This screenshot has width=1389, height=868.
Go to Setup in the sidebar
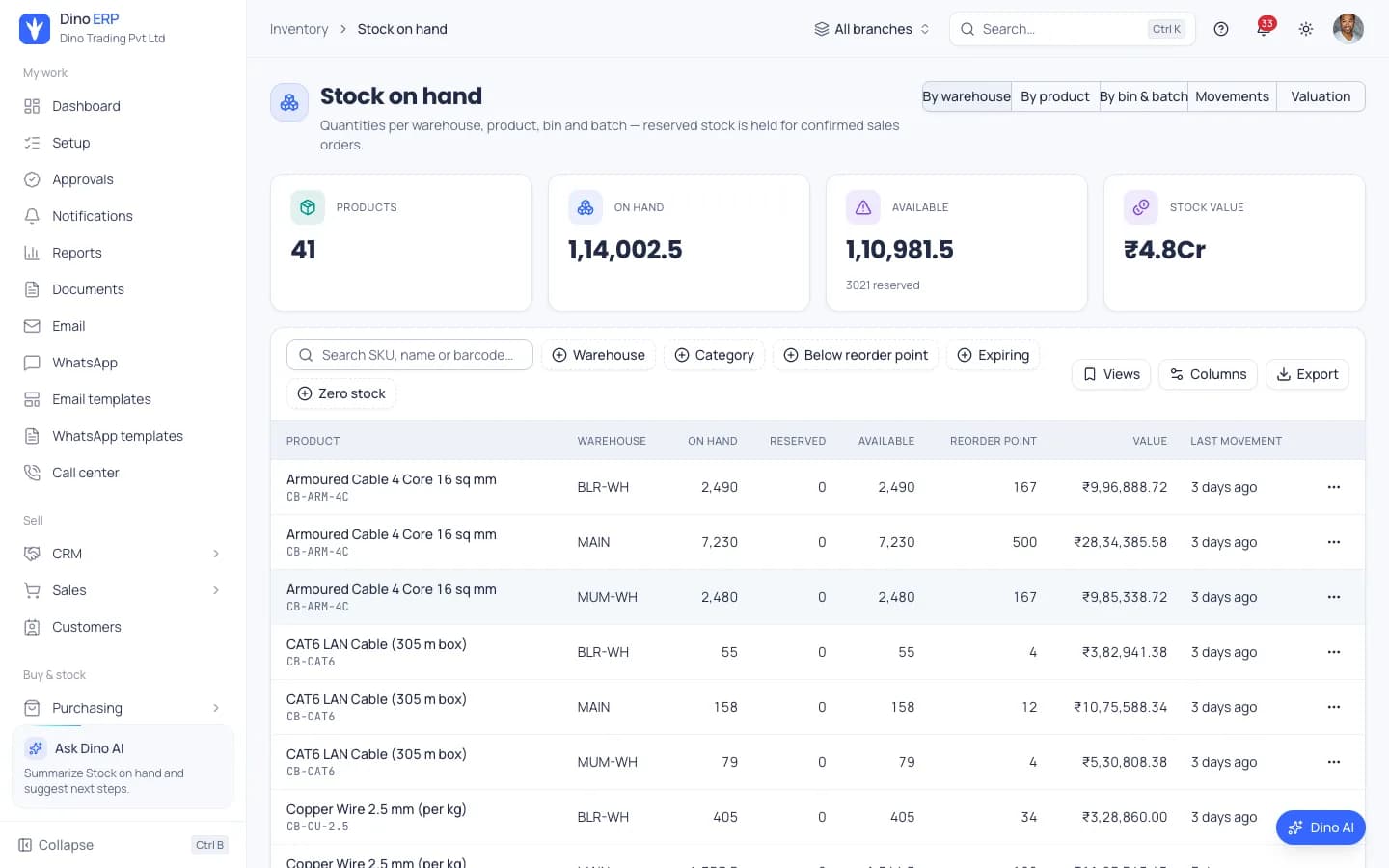pos(123,143)
